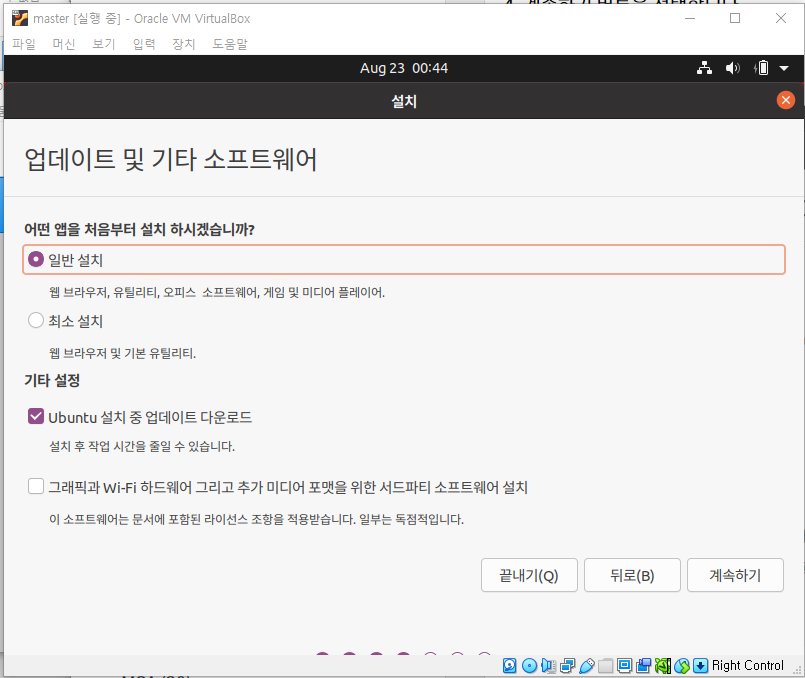Screen dimensions: 805x678
Task: Click the 업데이트 및 기타 소프트웨어 heading
Action: tap(170, 159)
